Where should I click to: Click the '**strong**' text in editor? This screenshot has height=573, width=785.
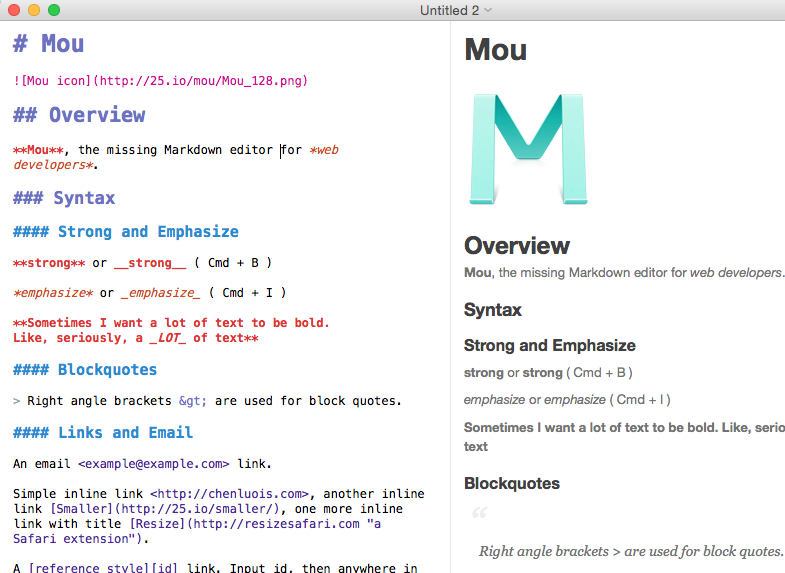pos(49,263)
